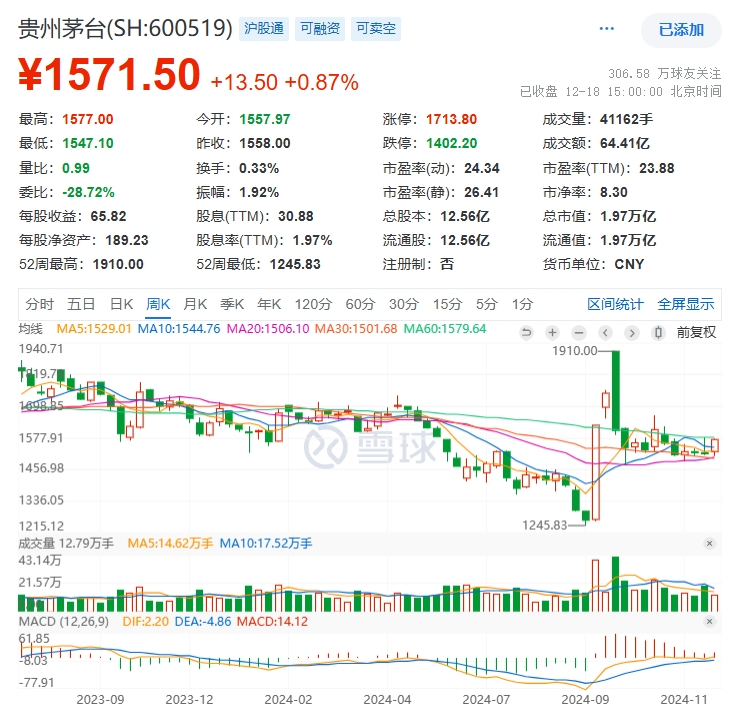The height and width of the screenshot is (713, 730).
Task: Click the DEA:-4.86 MACD value
Action: point(203,622)
